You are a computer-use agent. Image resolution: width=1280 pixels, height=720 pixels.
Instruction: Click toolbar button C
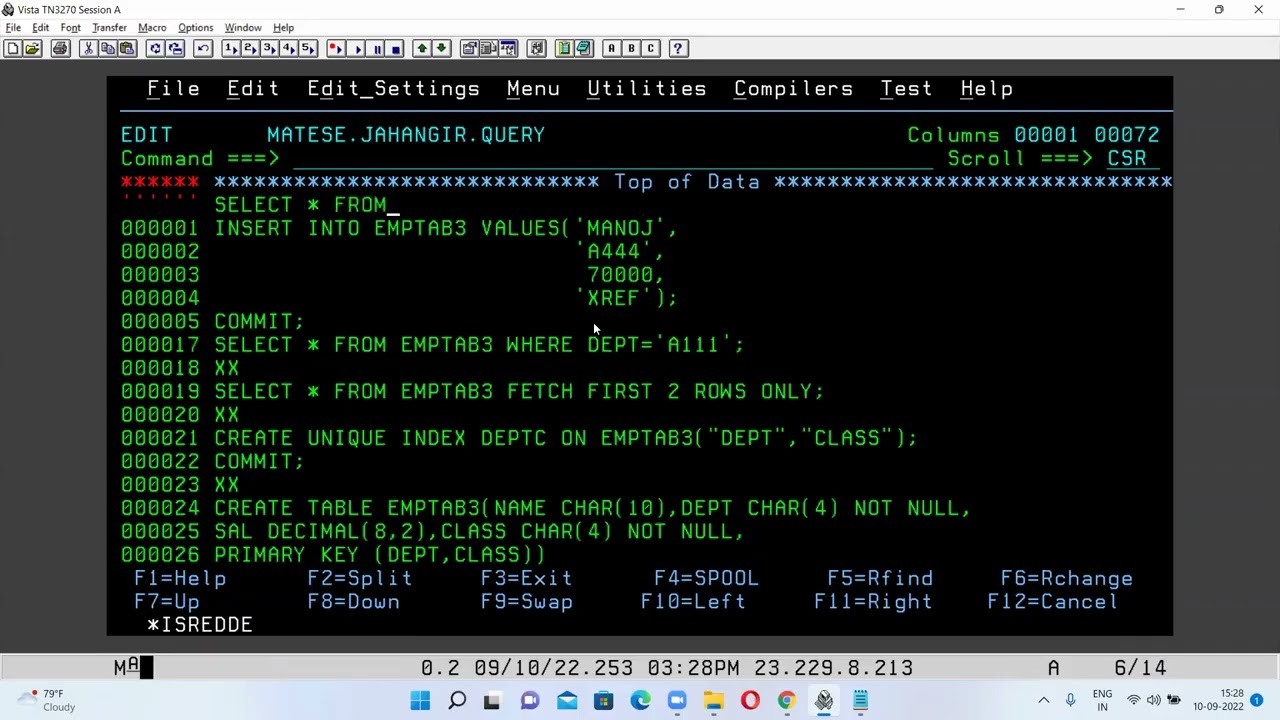[650, 48]
